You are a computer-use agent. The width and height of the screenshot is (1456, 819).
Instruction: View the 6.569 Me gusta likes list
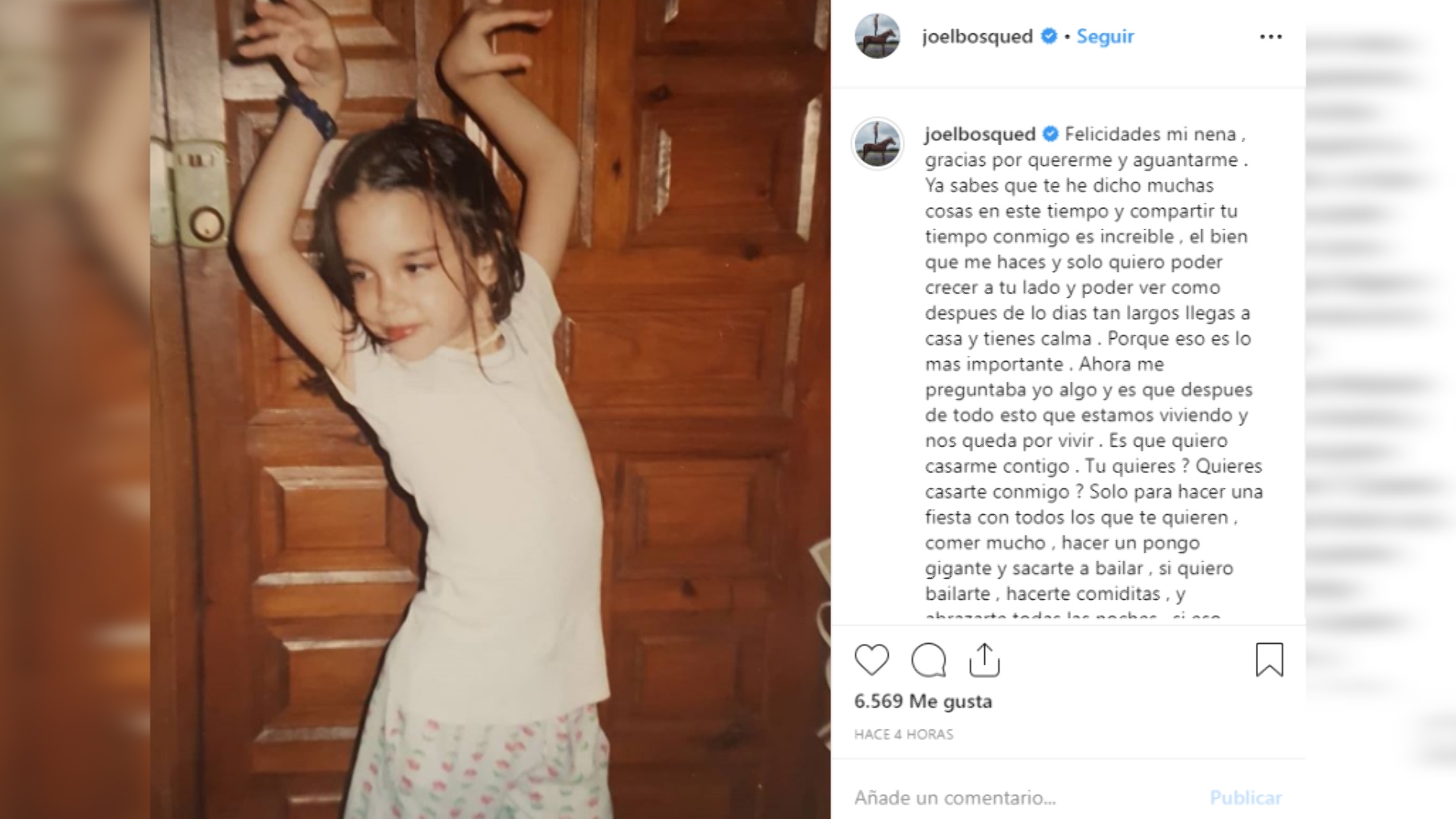tap(923, 701)
